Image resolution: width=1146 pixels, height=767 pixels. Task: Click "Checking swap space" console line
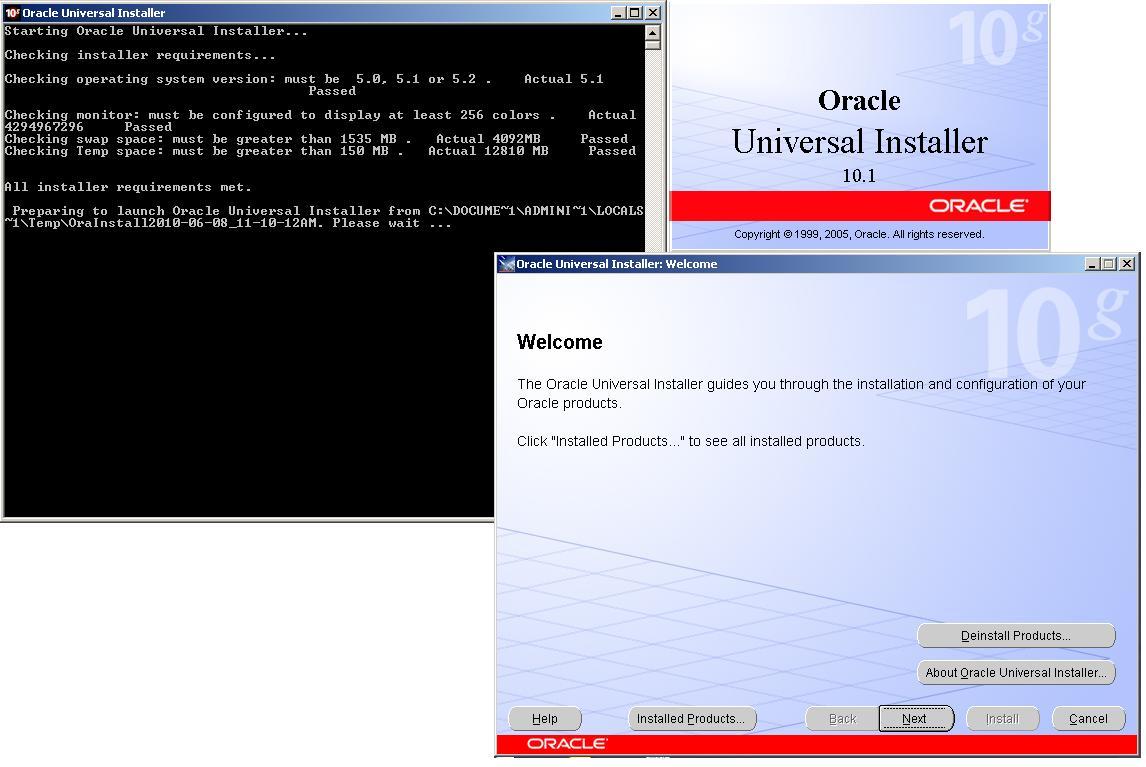point(316,139)
